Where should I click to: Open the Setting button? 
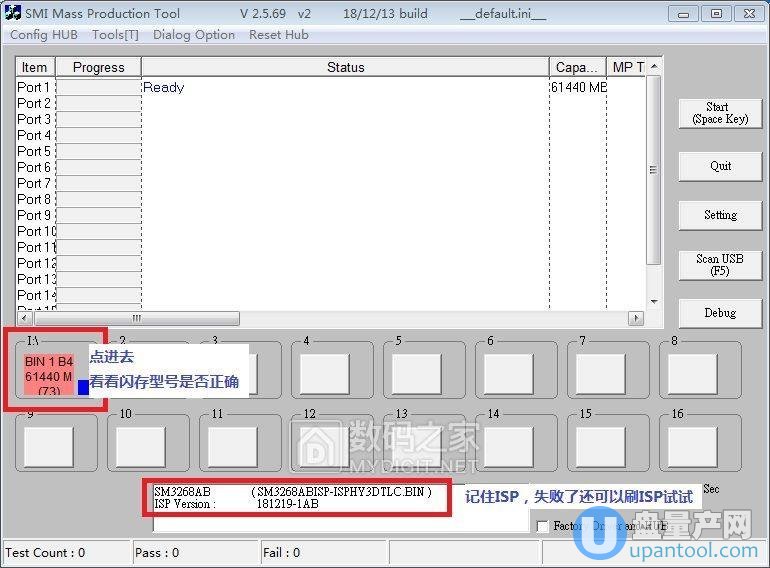coord(719,215)
